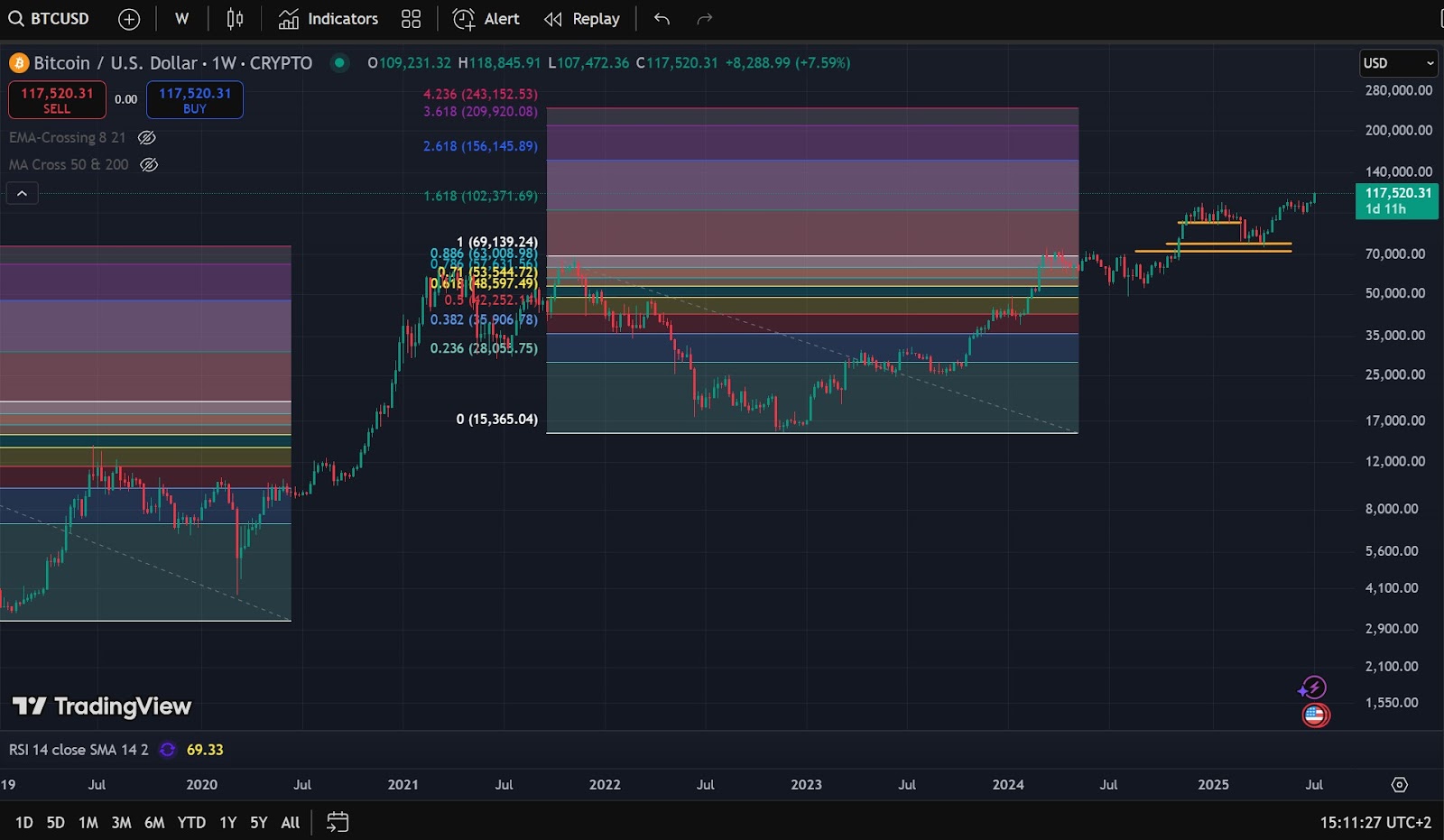Undo the last chart action
Viewport: 1444px width, 840px height.
click(x=662, y=19)
